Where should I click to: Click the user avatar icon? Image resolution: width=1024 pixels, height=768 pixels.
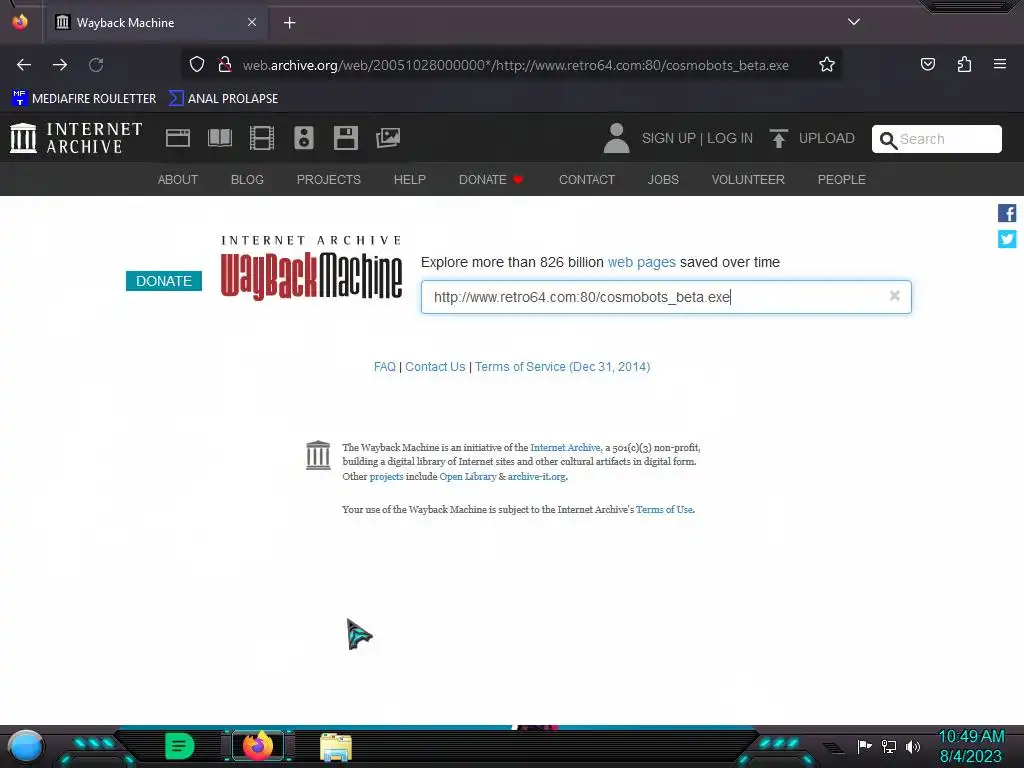coord(616,138)
